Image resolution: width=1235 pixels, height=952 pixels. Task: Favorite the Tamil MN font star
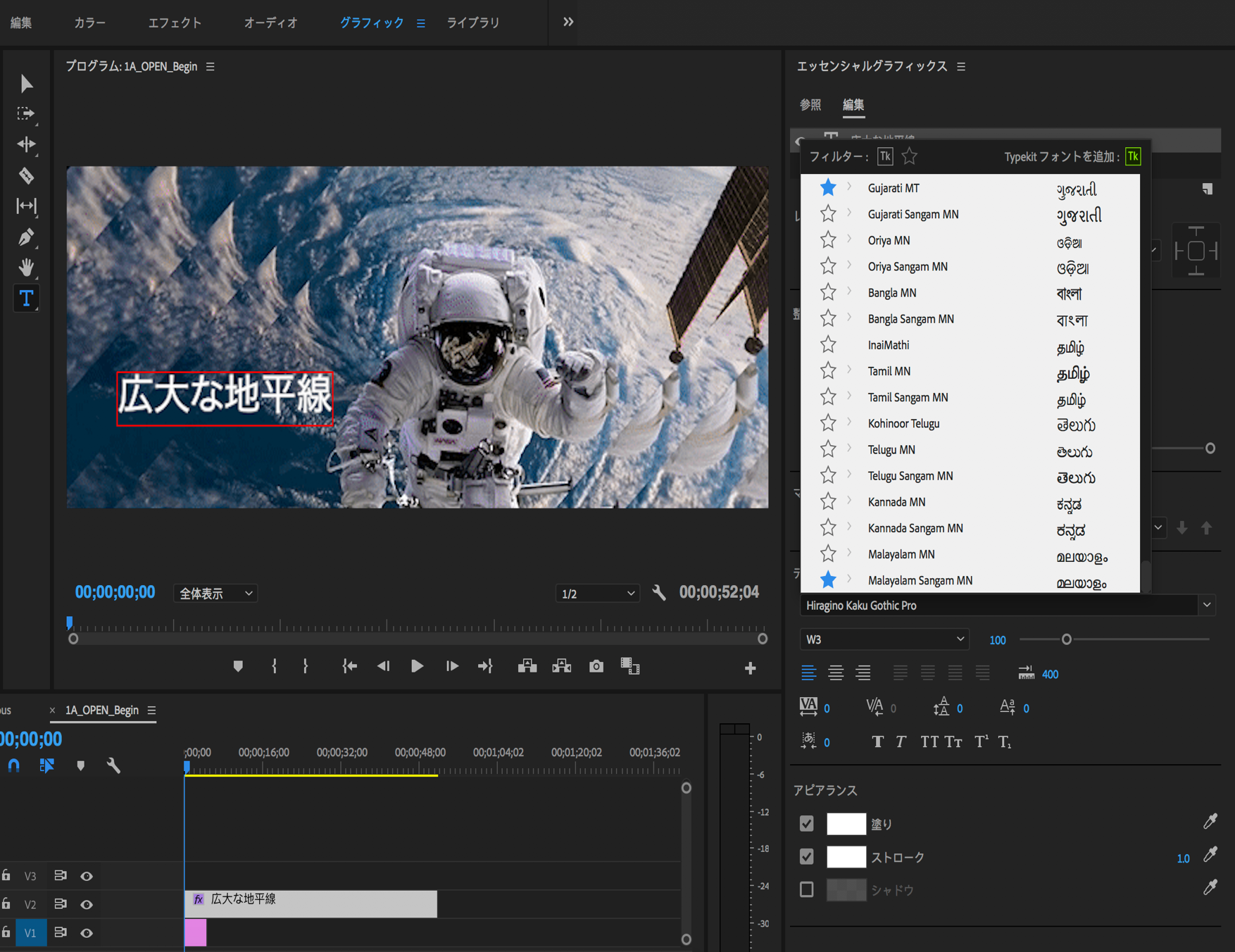click(x=828, y=371)
